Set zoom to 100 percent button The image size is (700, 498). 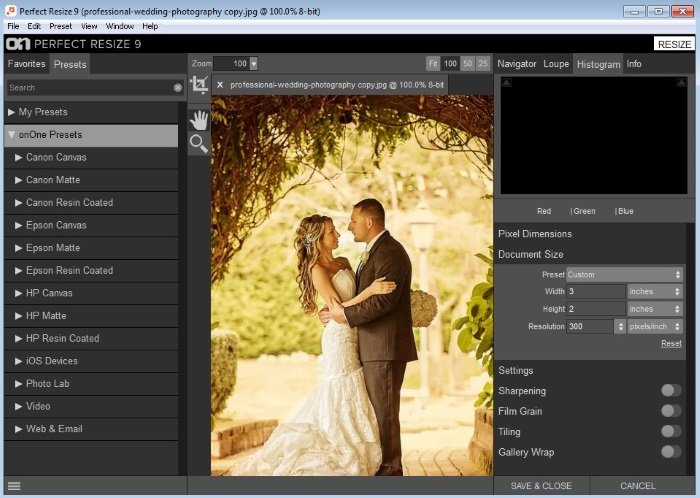(x=450, y=63)
